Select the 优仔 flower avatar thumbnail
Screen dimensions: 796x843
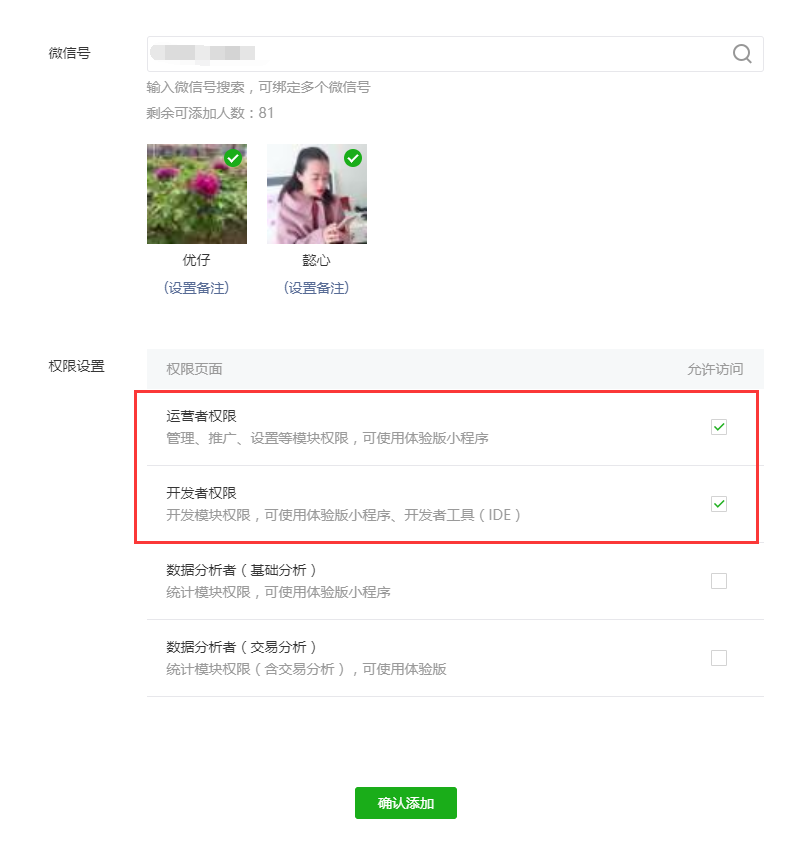click(x=197, y=194)
